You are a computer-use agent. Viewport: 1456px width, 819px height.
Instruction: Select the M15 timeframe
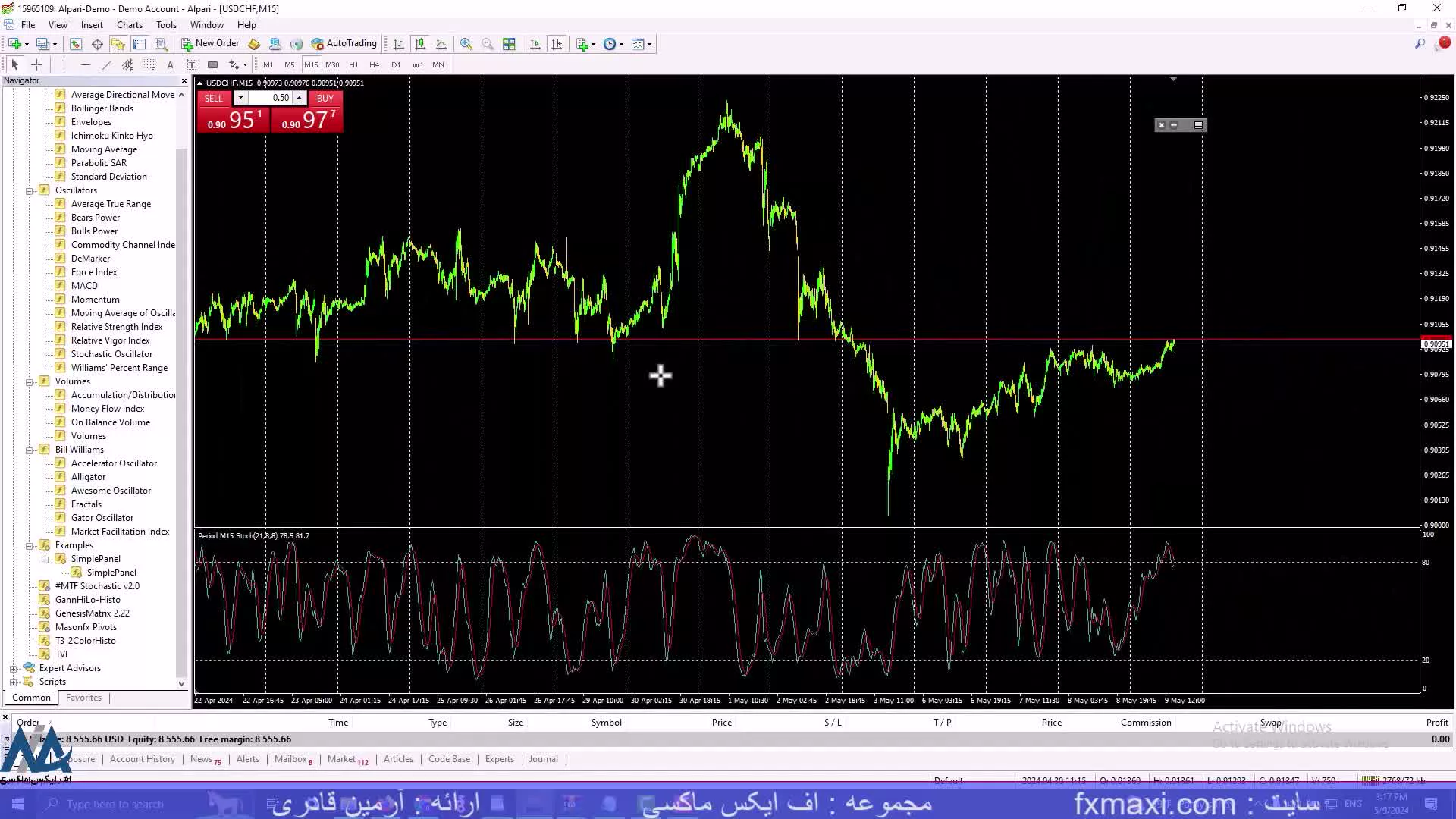[311, 64]
